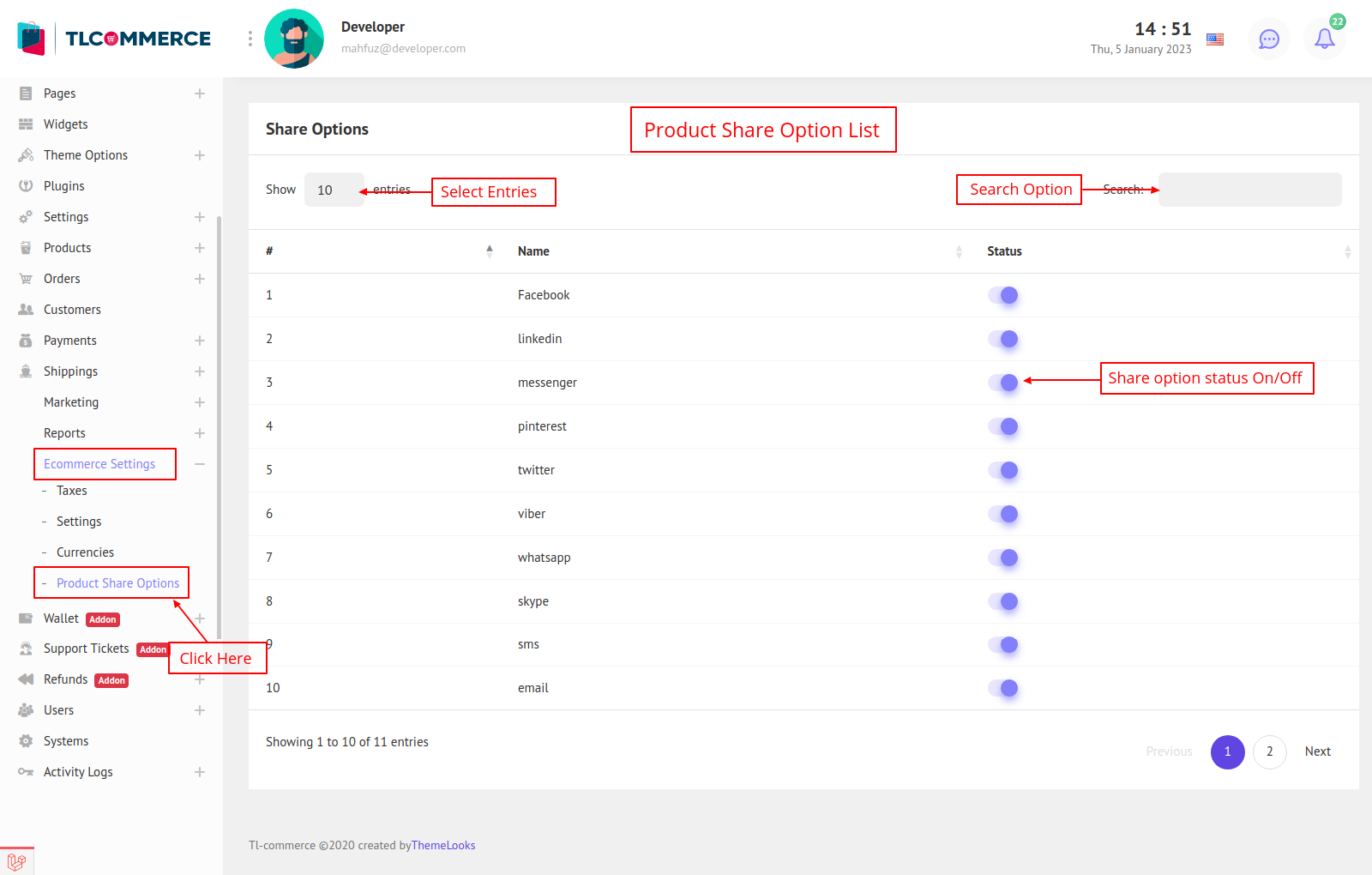Select Taxes under Ecommerce Settings
The height and width of the screenshot is (875, 1372).
pos(72,491)
